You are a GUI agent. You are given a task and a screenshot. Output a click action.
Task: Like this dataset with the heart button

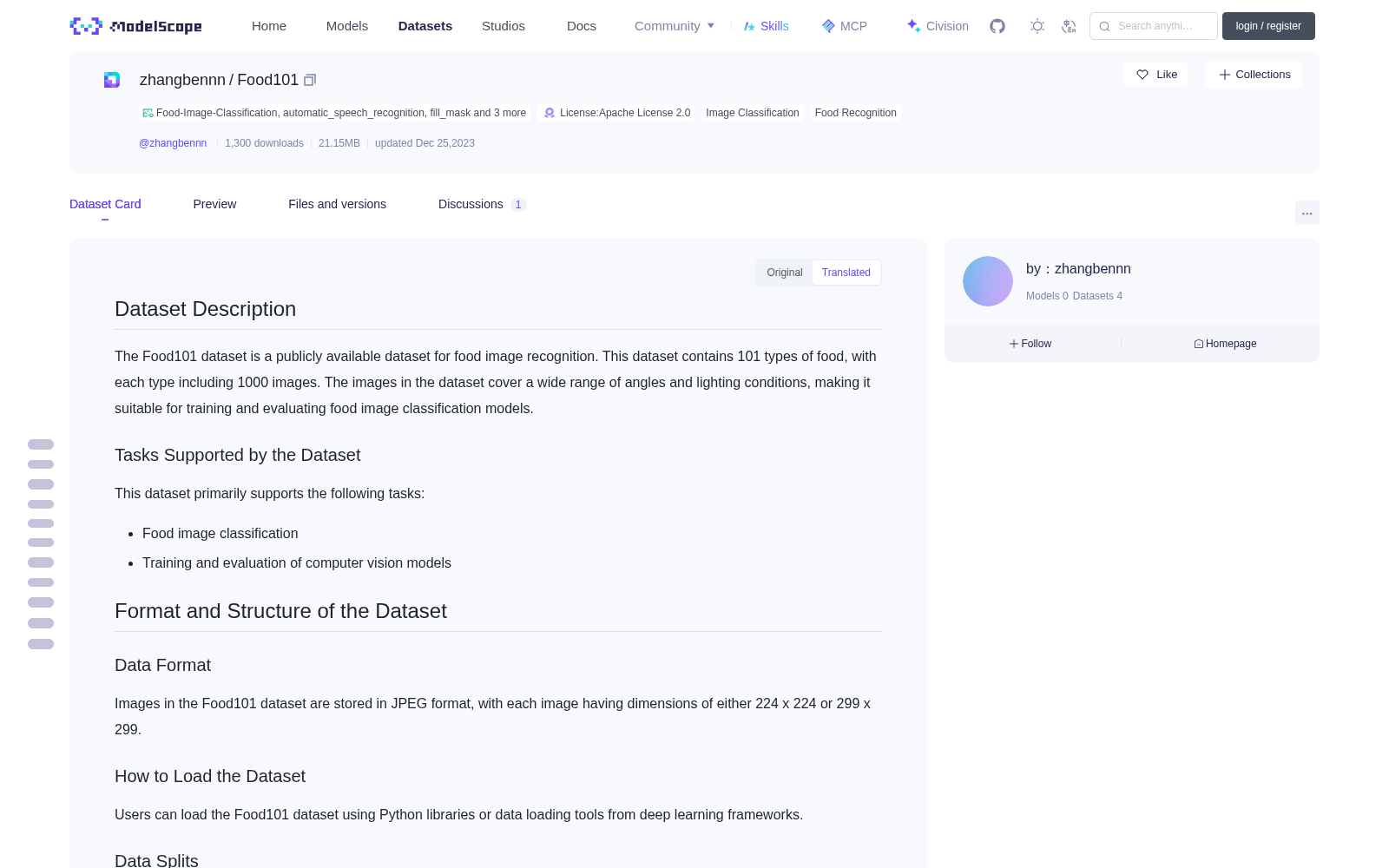(x=1155, y=75)
